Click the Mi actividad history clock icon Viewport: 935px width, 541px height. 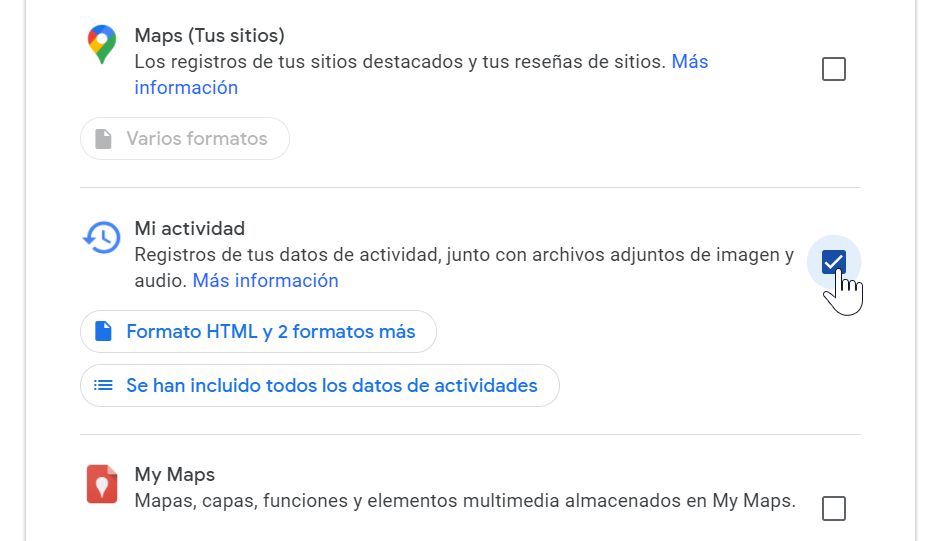pos(101,238)
